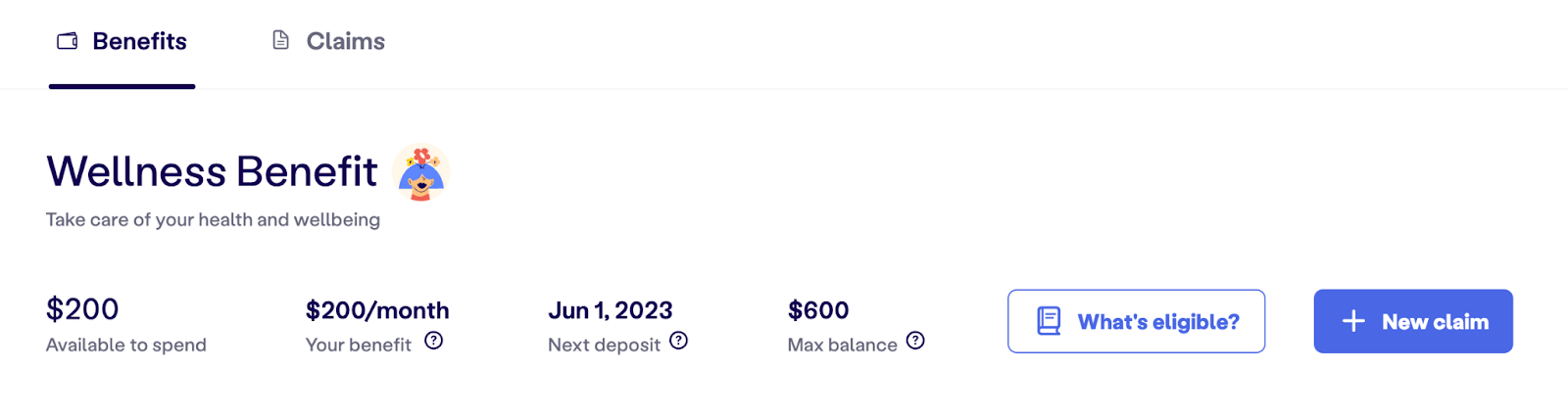Screen dimensions: 1568x416
Task: Click the wallet icon beside Benefits
Action: pyautogui.click(x=68, y=41)
